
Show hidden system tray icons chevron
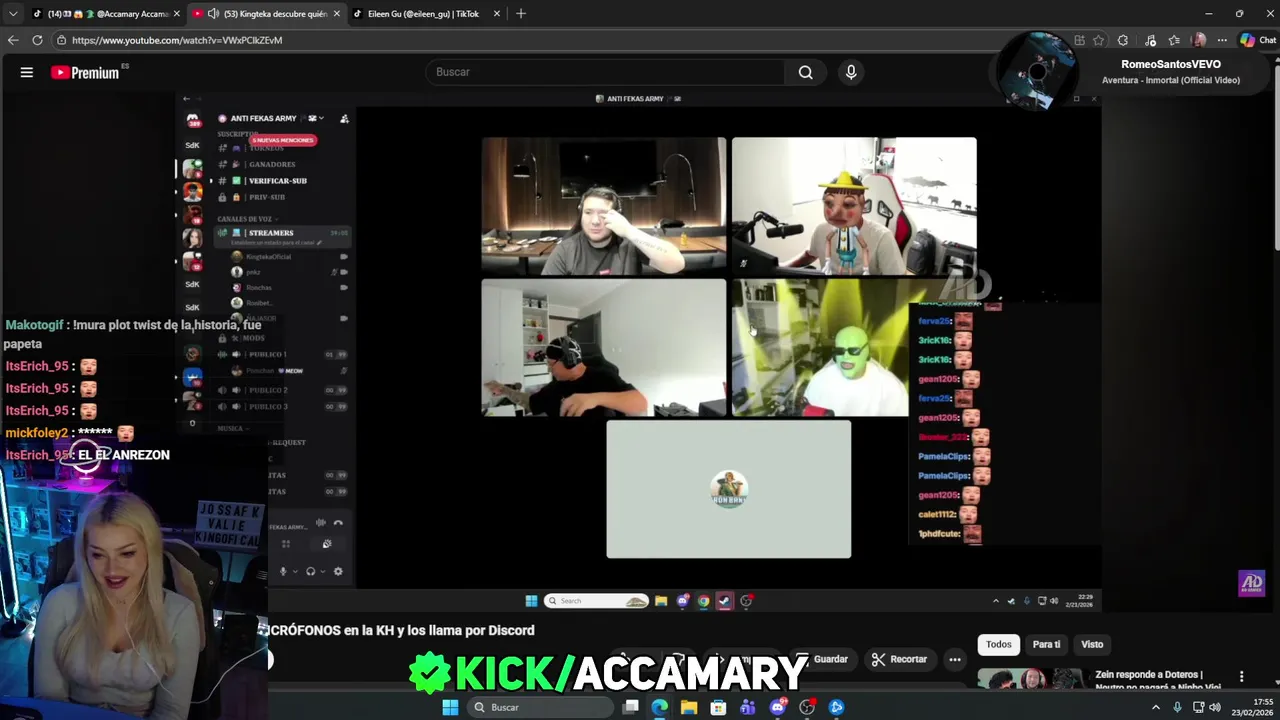[x=1156, y=708]
